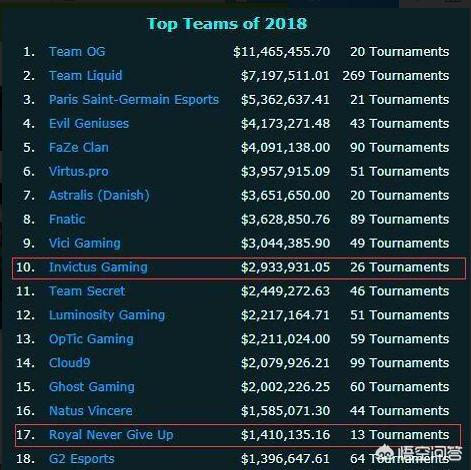Image resolution: width=471 pixels, height=470 pixels.
Task: Open the Vici Gaming link
Action: [85, 244]
